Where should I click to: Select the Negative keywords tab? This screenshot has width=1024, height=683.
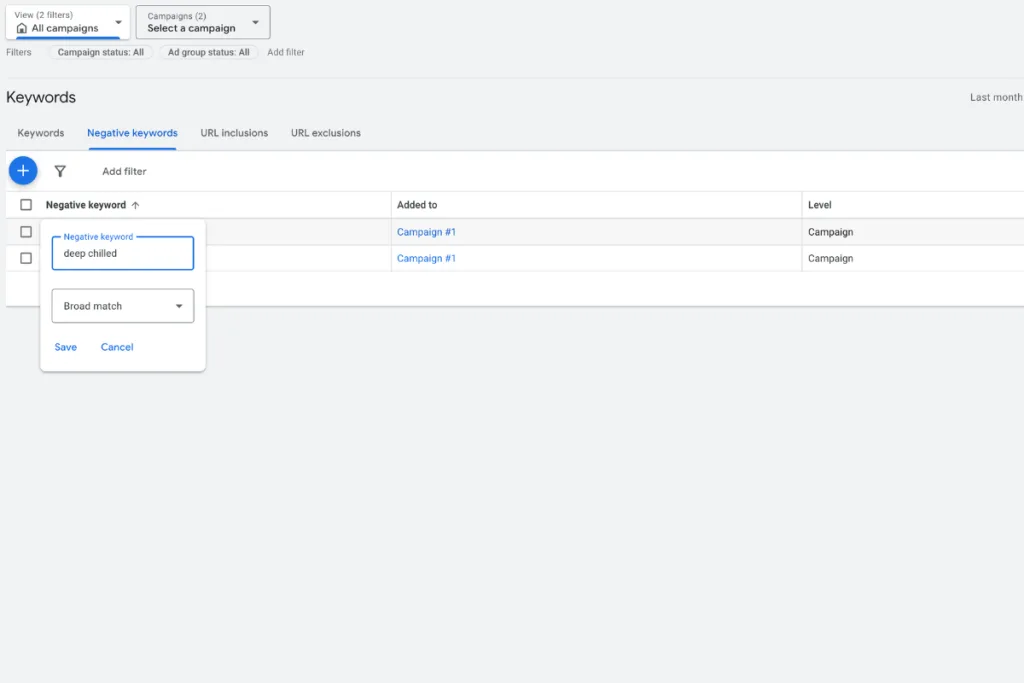point(133,133)
